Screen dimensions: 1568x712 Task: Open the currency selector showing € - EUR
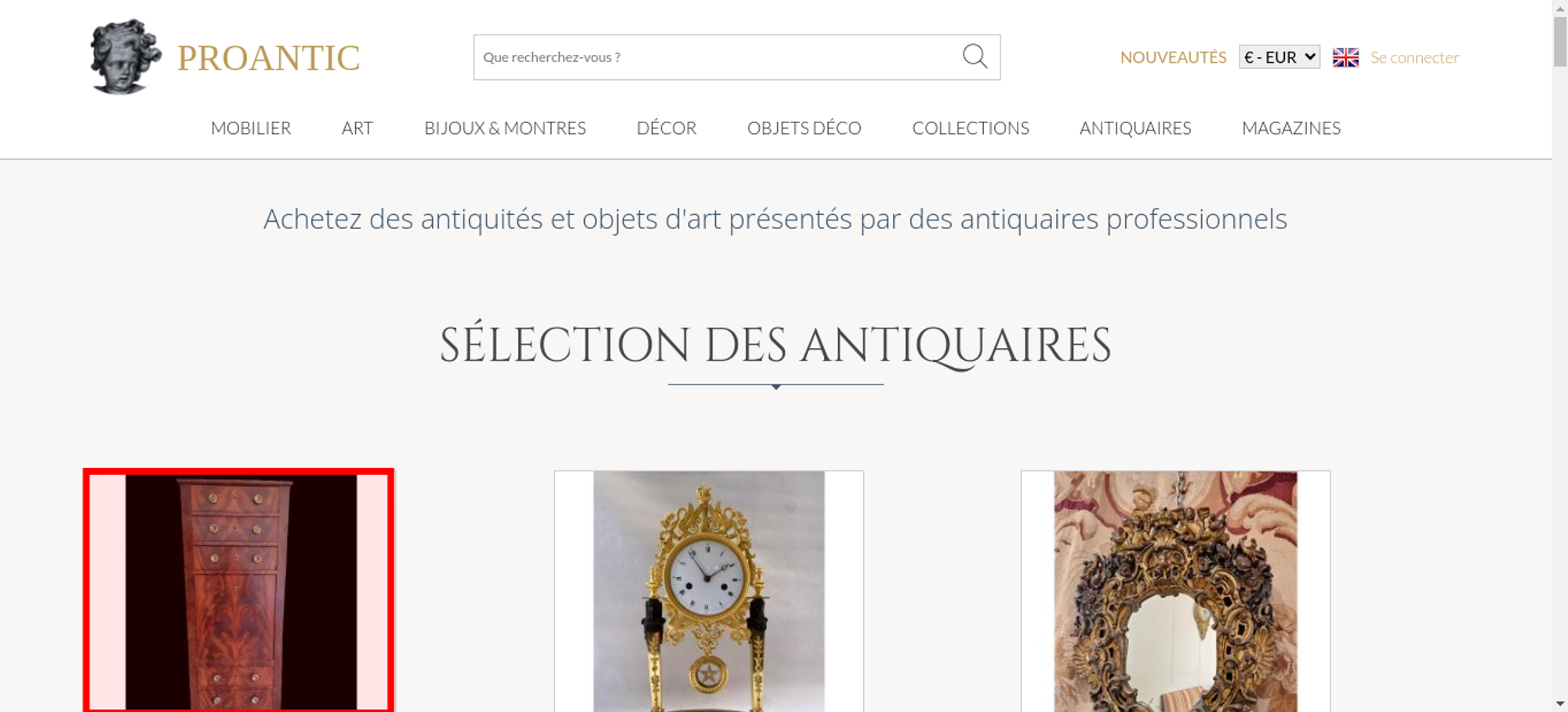(1279, 57)
